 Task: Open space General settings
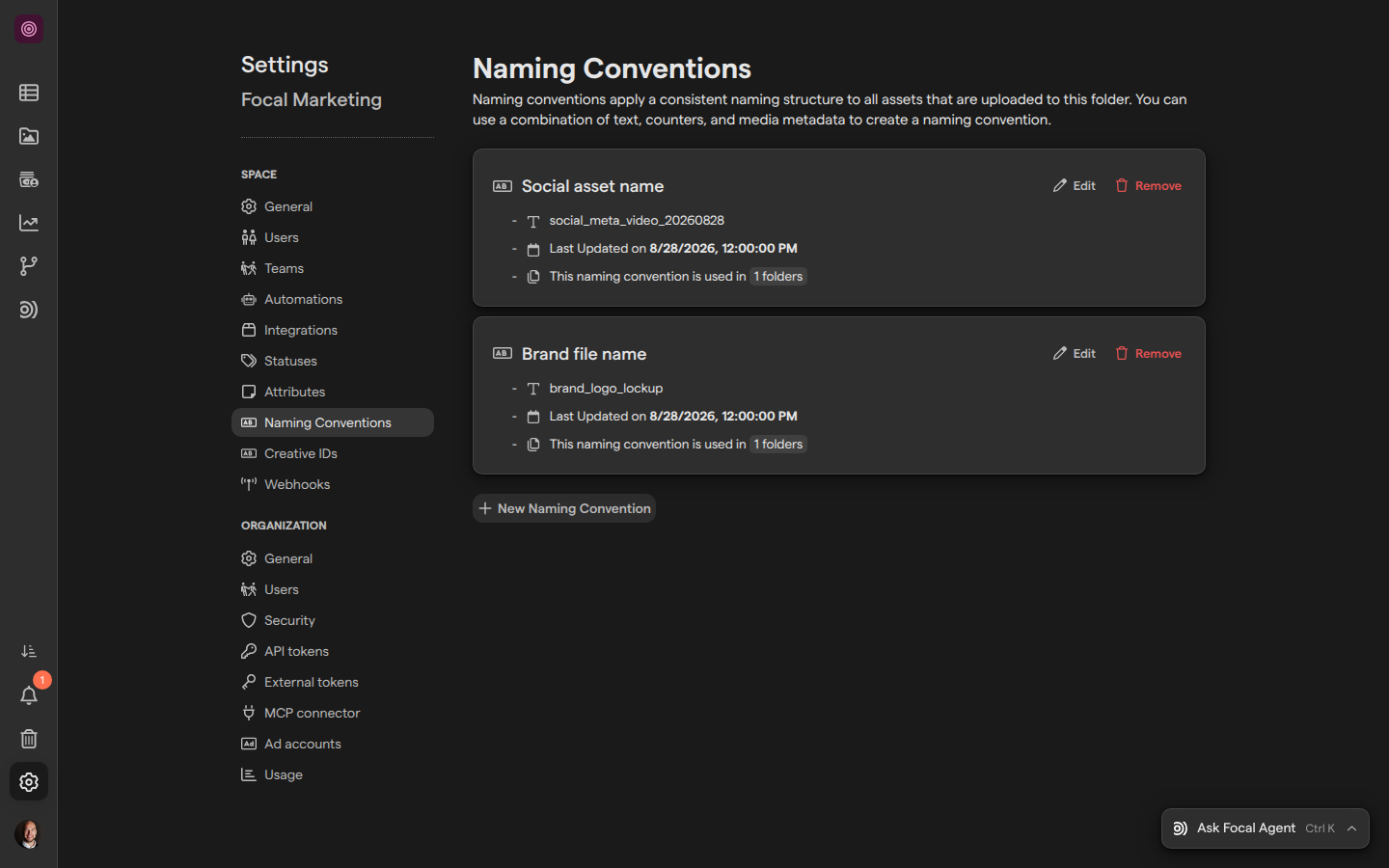(333, 206)
